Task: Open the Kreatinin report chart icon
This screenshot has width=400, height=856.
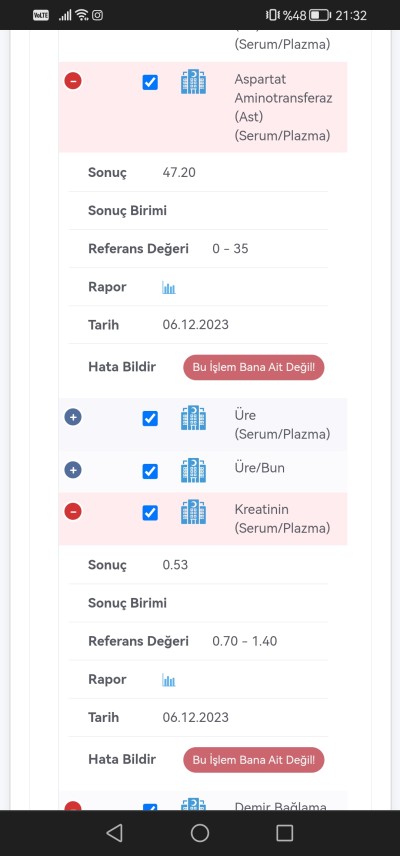Action: tap(169, 680)
